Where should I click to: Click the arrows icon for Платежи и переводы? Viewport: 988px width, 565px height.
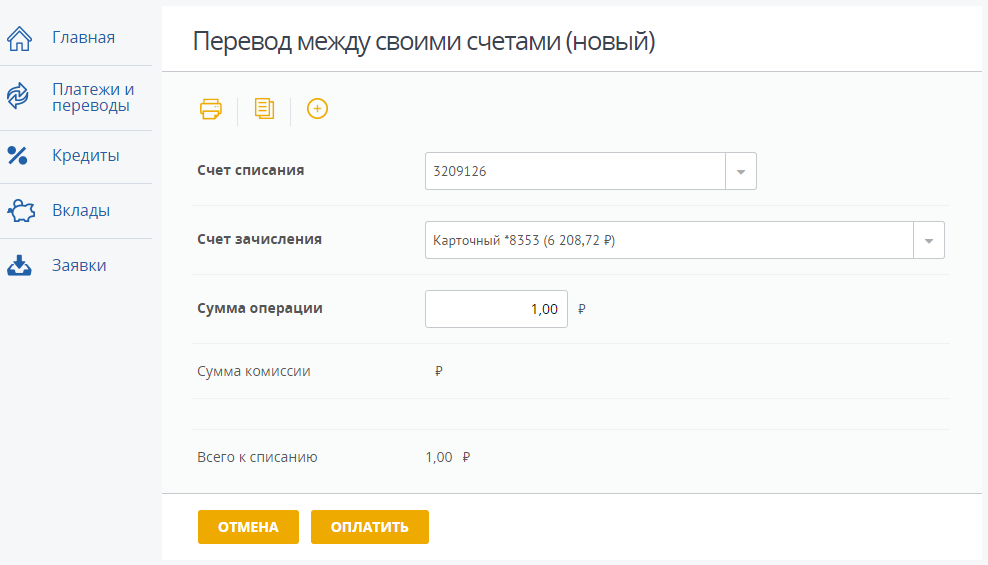point(18,96)
